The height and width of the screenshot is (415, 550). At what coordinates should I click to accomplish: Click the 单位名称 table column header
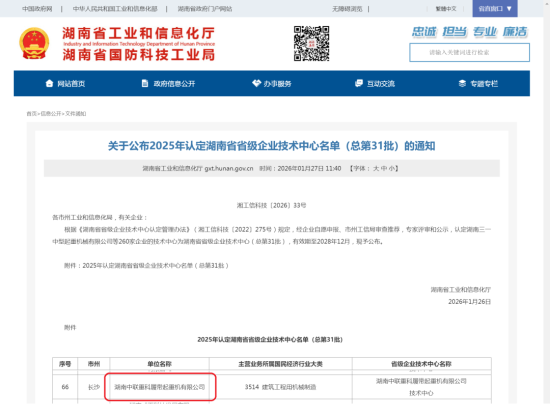160,364
